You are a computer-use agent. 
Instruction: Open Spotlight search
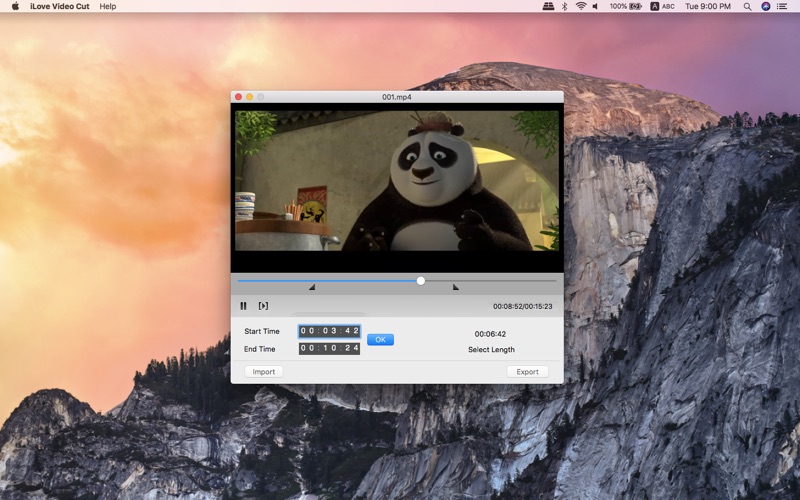pos(747,6)
